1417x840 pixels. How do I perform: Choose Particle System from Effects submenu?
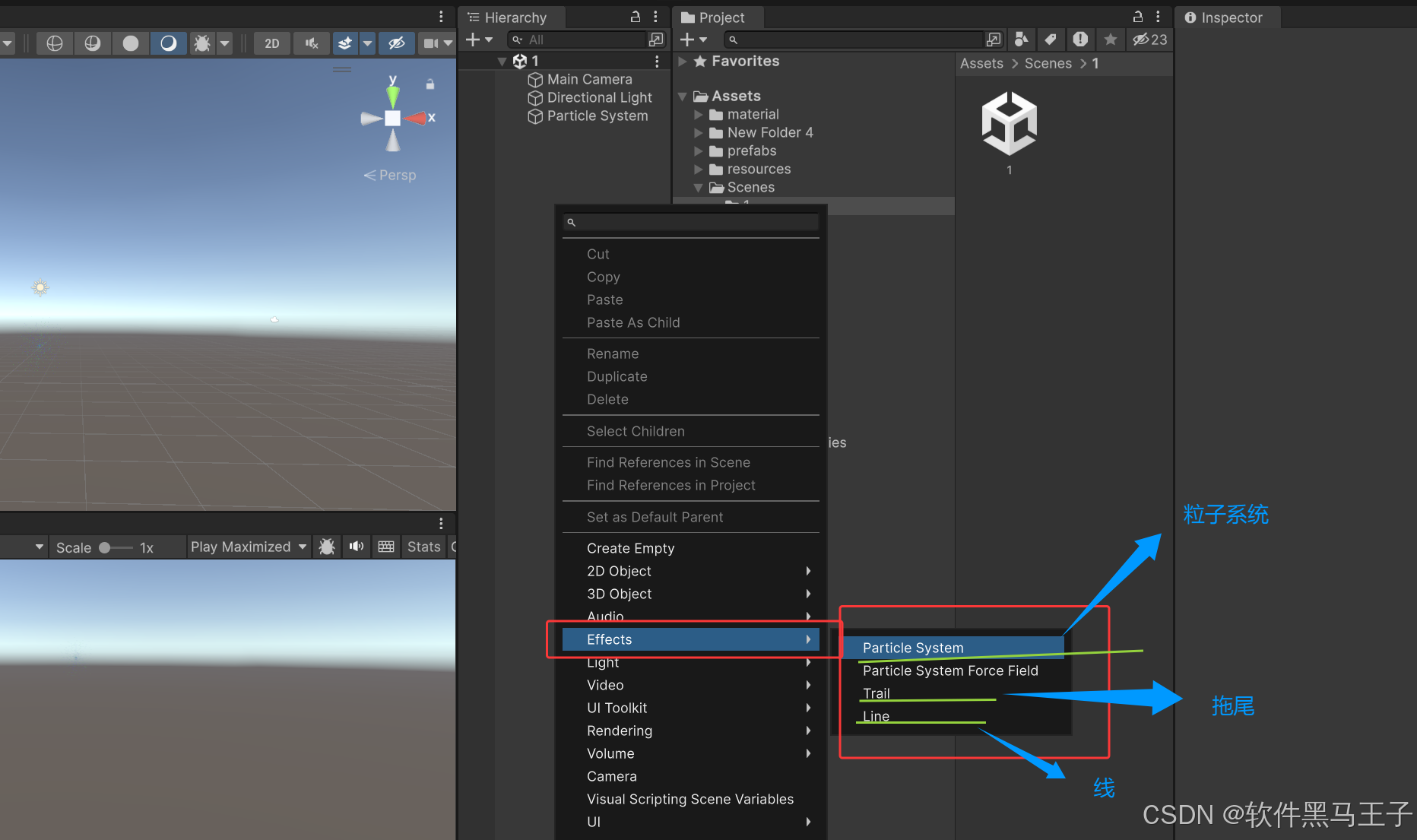912,648
